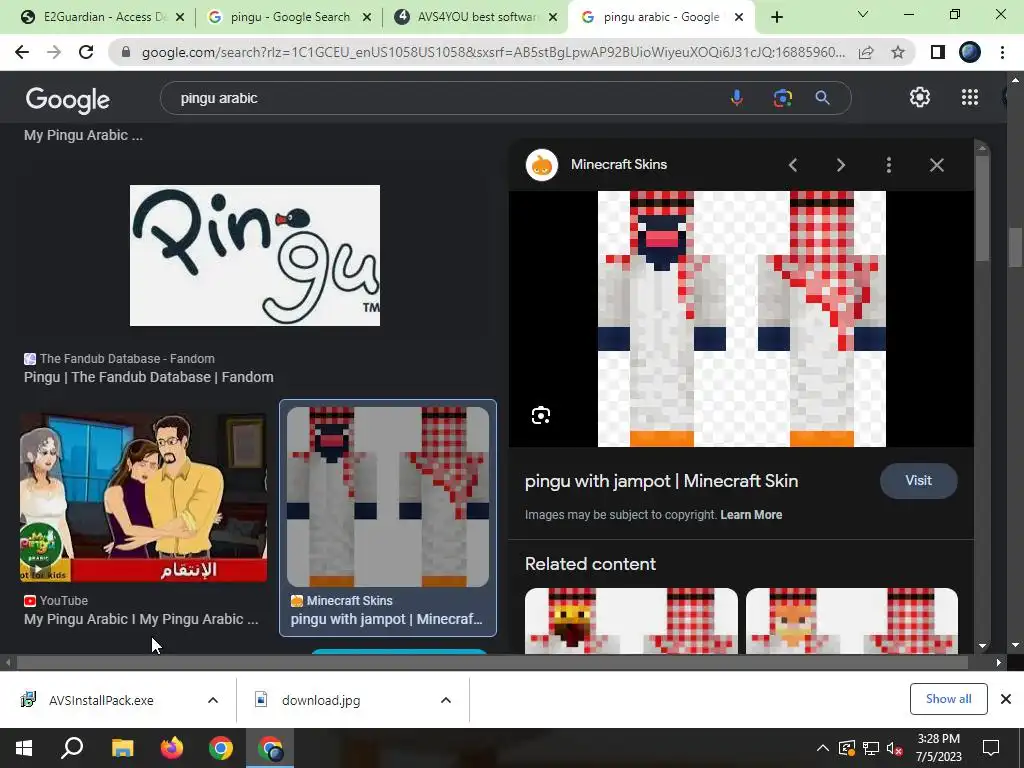Open Pingu Fandub Database Fandom link
Viewport: 1024px width, 768px height.
[149, 377]
